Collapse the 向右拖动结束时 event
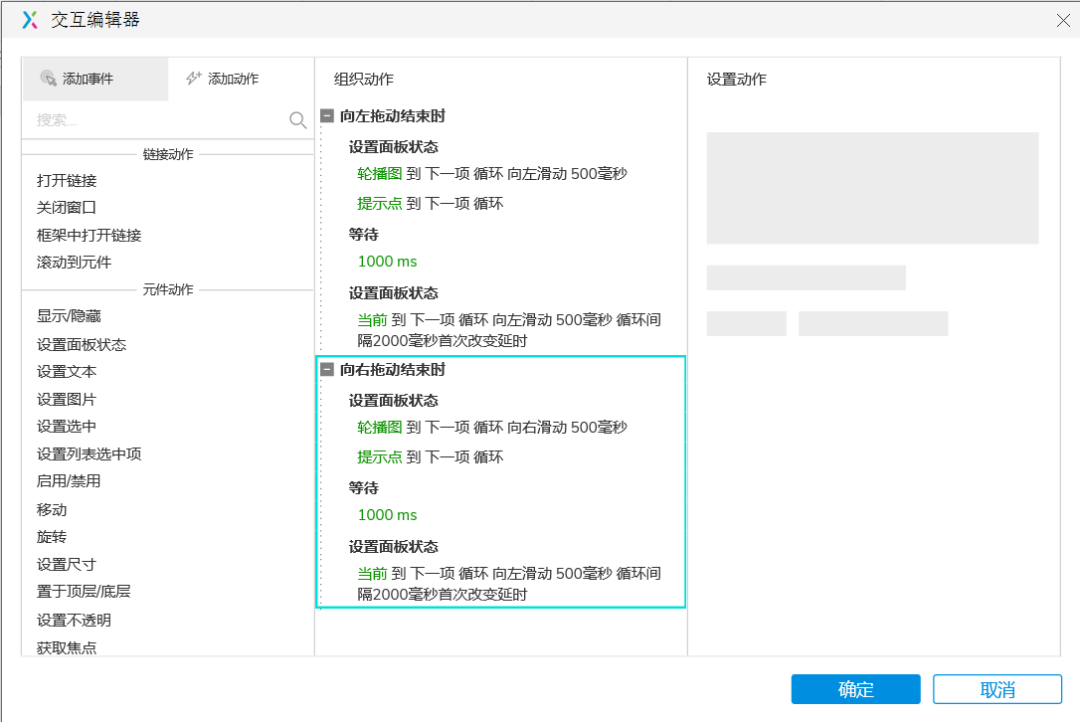The image size is (1080, 722). pos(327,369)
